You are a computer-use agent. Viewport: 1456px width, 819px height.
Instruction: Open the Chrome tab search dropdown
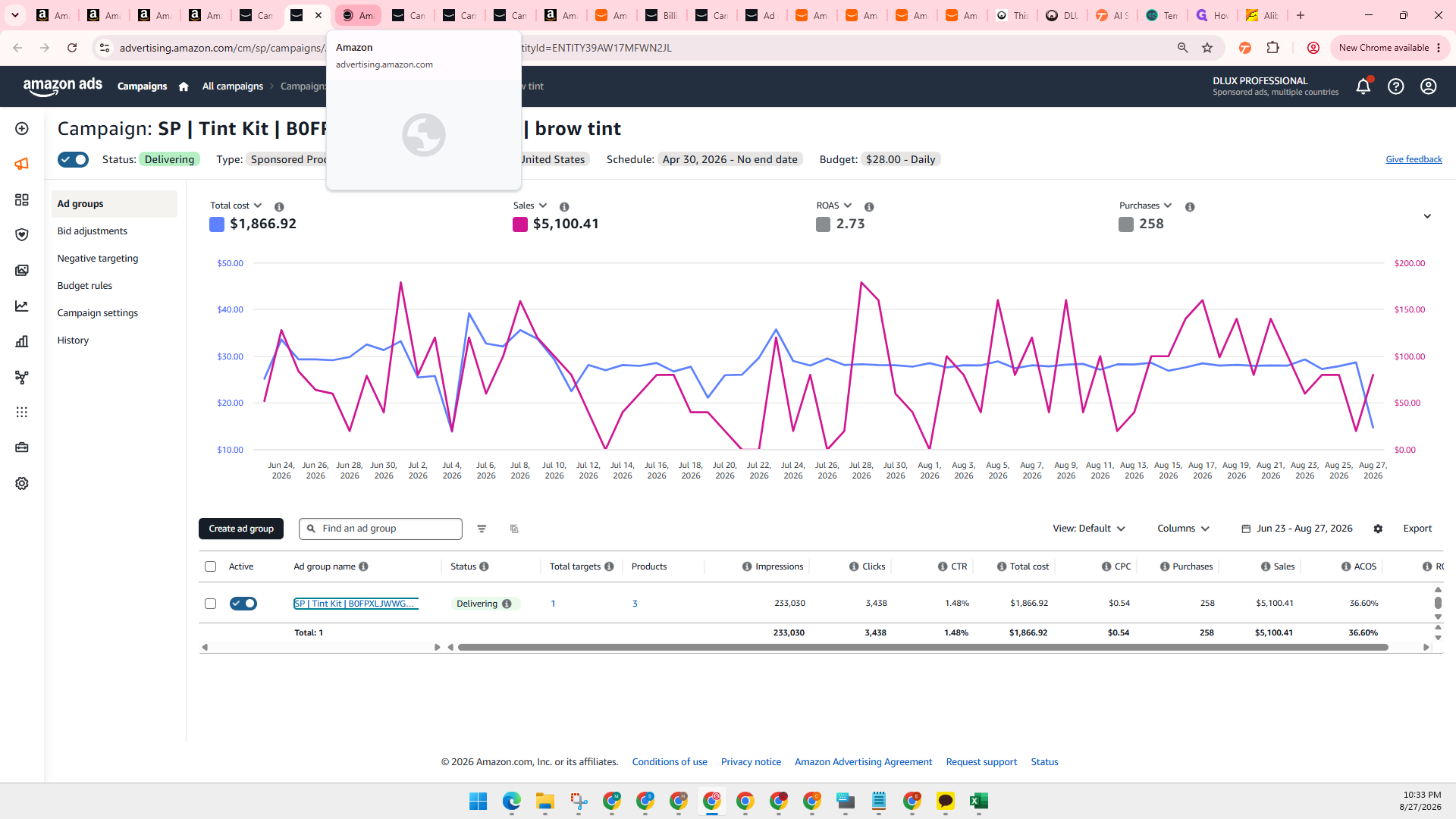coord(15,15)
